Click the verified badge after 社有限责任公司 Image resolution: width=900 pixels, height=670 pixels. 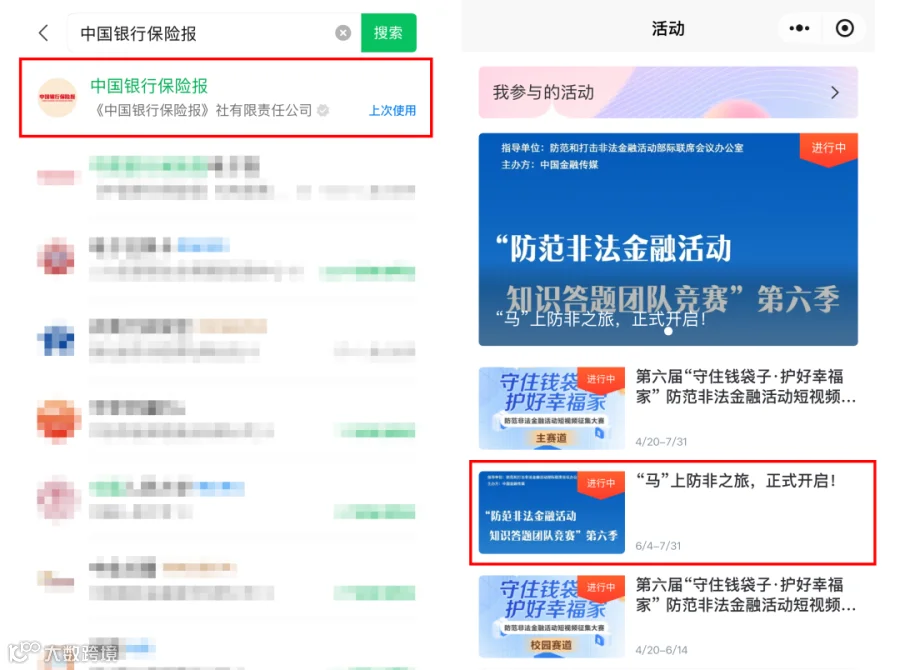[x=323, y=110]
